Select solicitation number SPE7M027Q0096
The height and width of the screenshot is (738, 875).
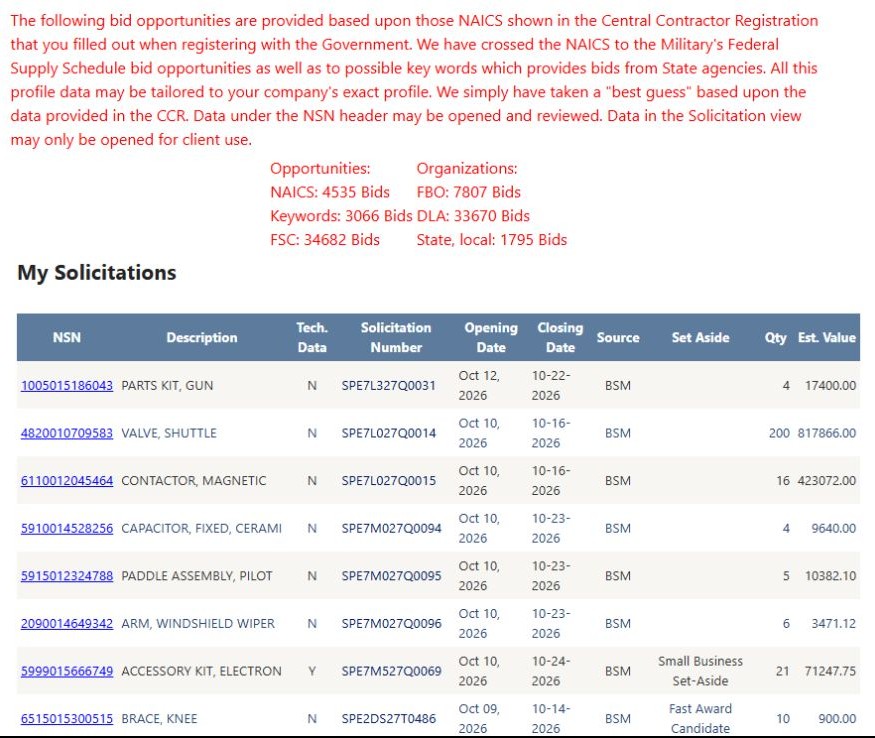point(391,624)
